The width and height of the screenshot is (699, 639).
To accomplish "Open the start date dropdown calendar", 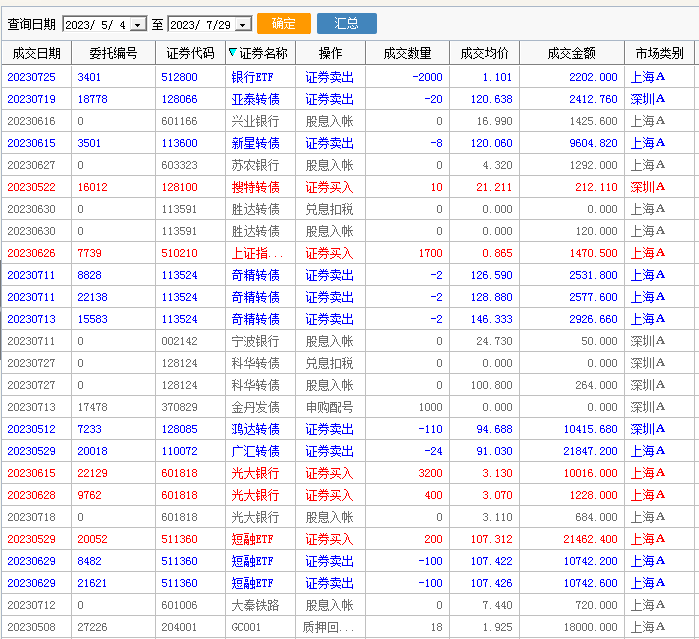I will (138, 25).
